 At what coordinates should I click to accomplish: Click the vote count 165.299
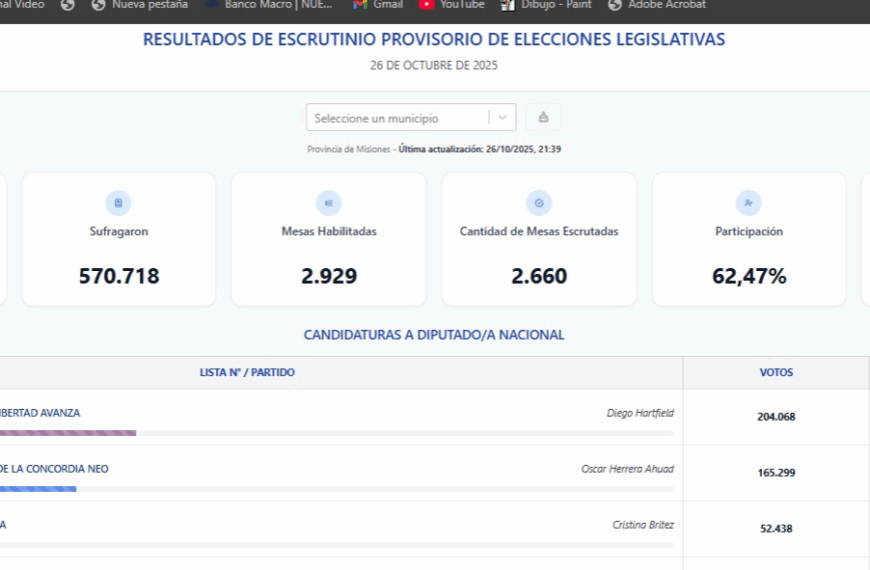[x=776, y=473]
